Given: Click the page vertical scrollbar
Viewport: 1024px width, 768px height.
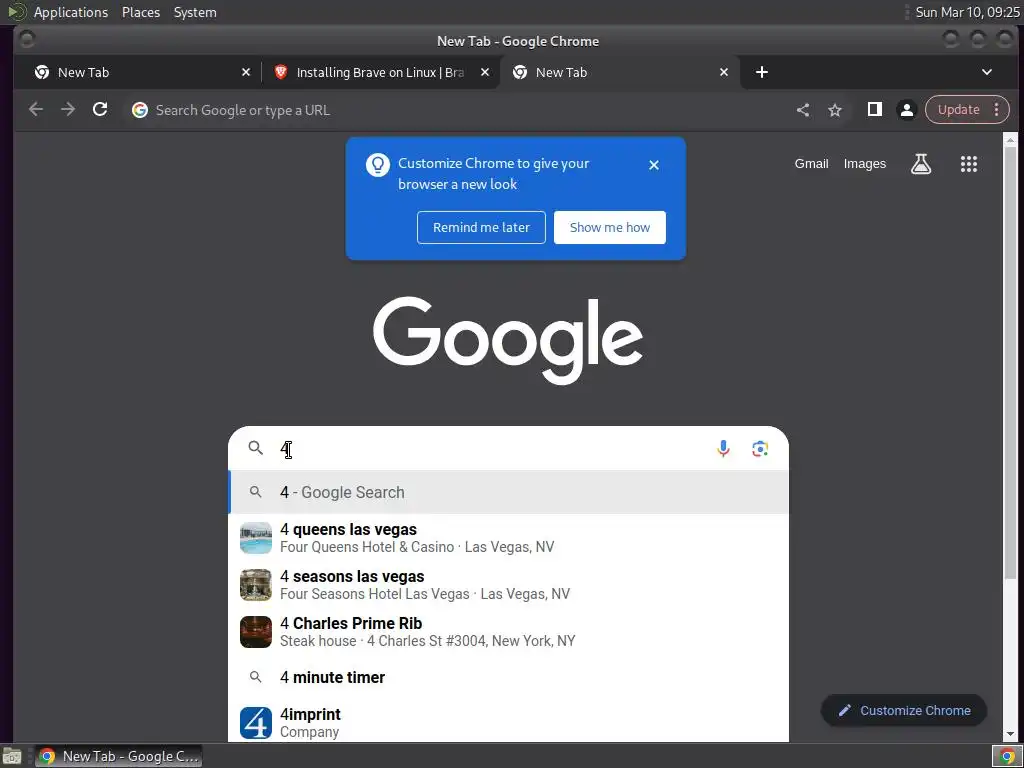Looking at the screenshot, I should 1010,362.
